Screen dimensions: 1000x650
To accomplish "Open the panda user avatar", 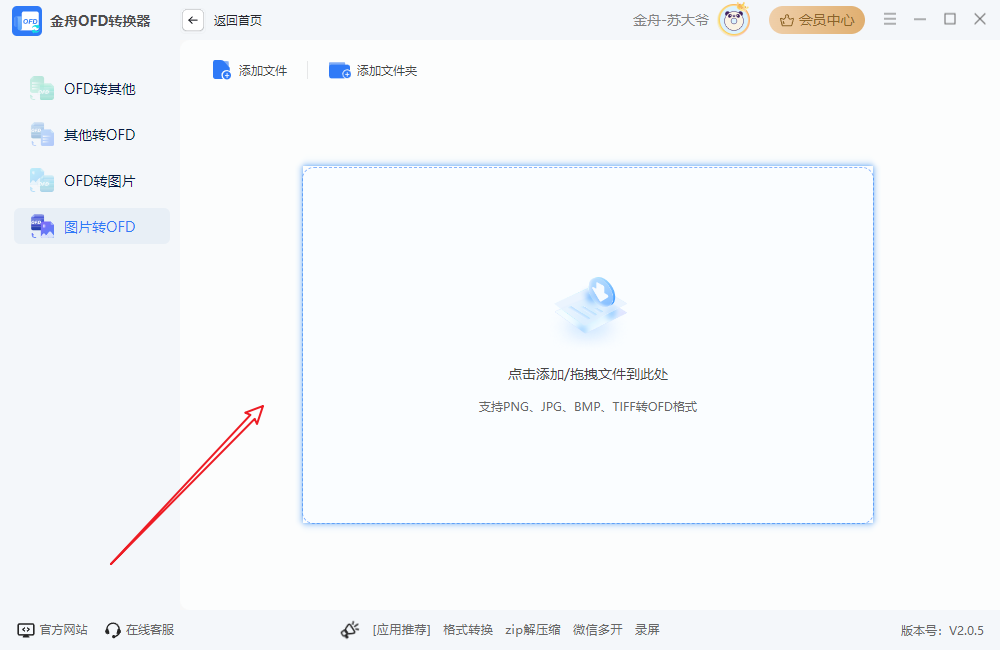I will coord(734,20).
